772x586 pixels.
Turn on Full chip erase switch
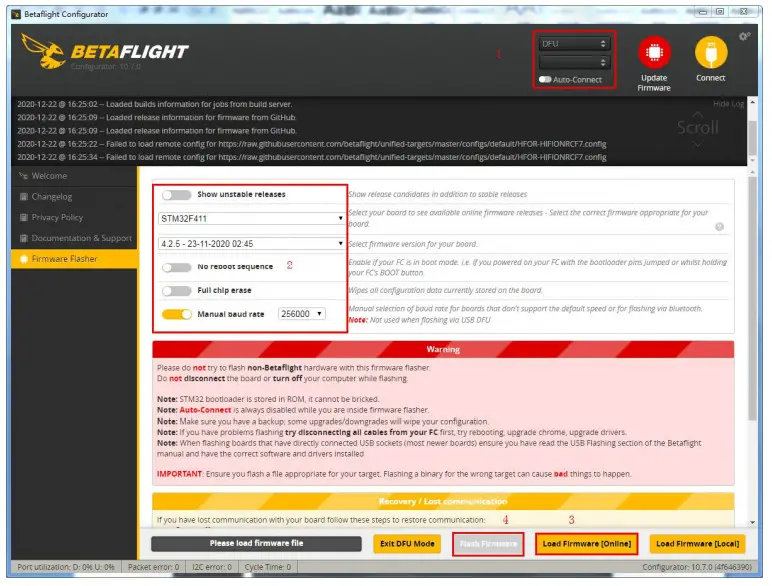(x=176, y=291)
